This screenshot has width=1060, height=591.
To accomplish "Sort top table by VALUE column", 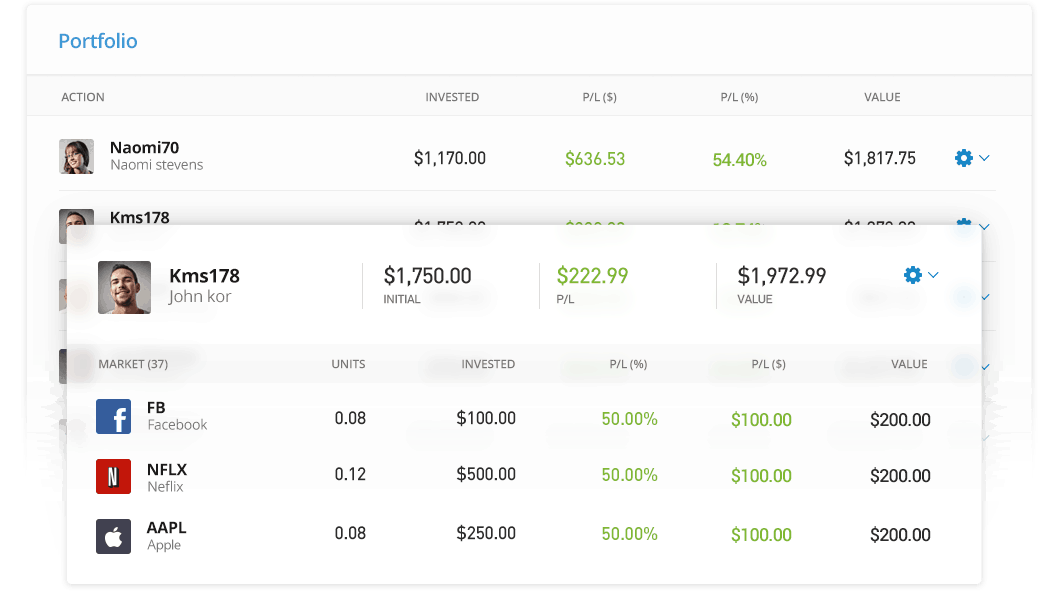I will pos(882,97).
